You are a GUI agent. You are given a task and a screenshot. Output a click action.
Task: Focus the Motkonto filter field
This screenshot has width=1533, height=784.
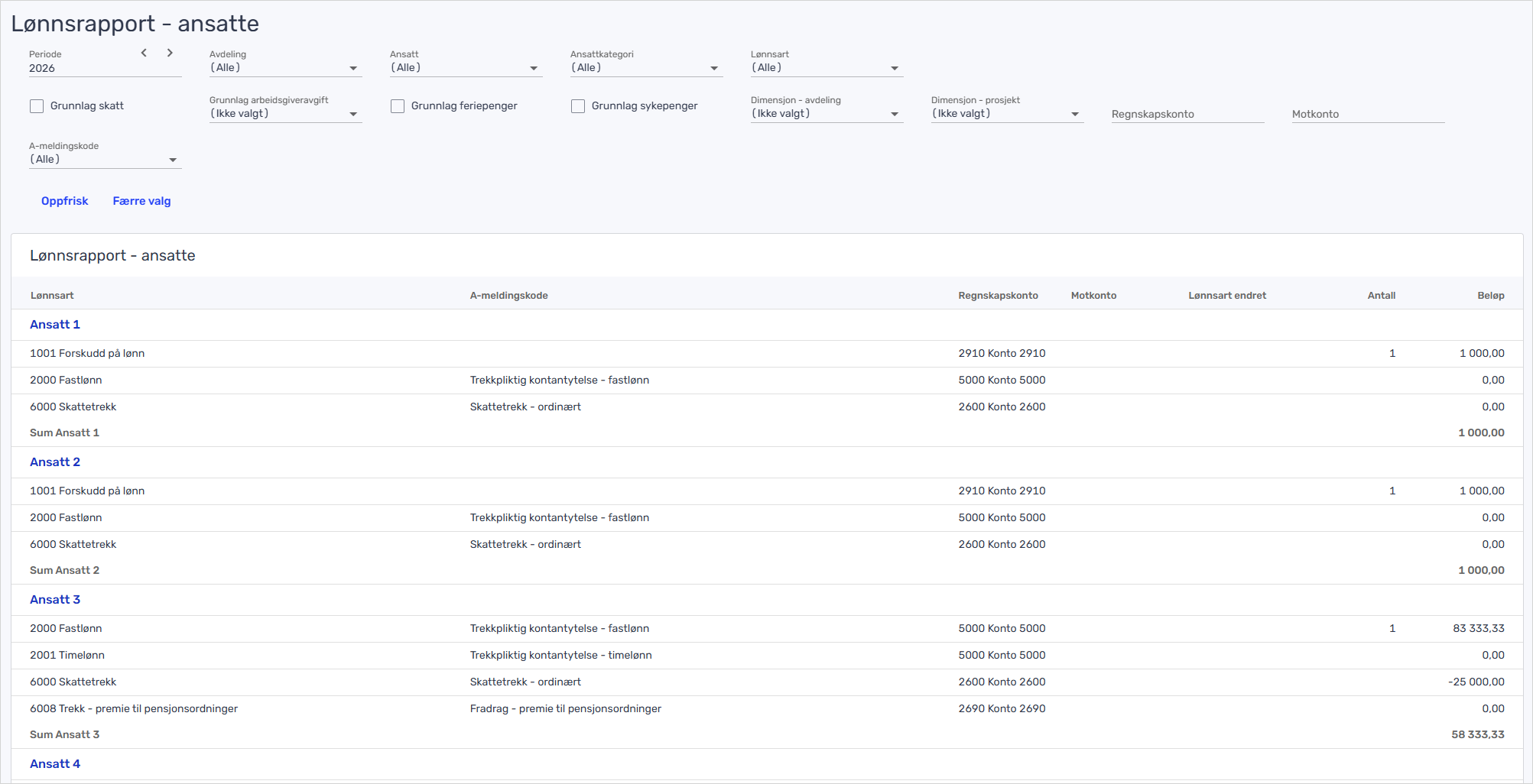[x=1367, y=114]
